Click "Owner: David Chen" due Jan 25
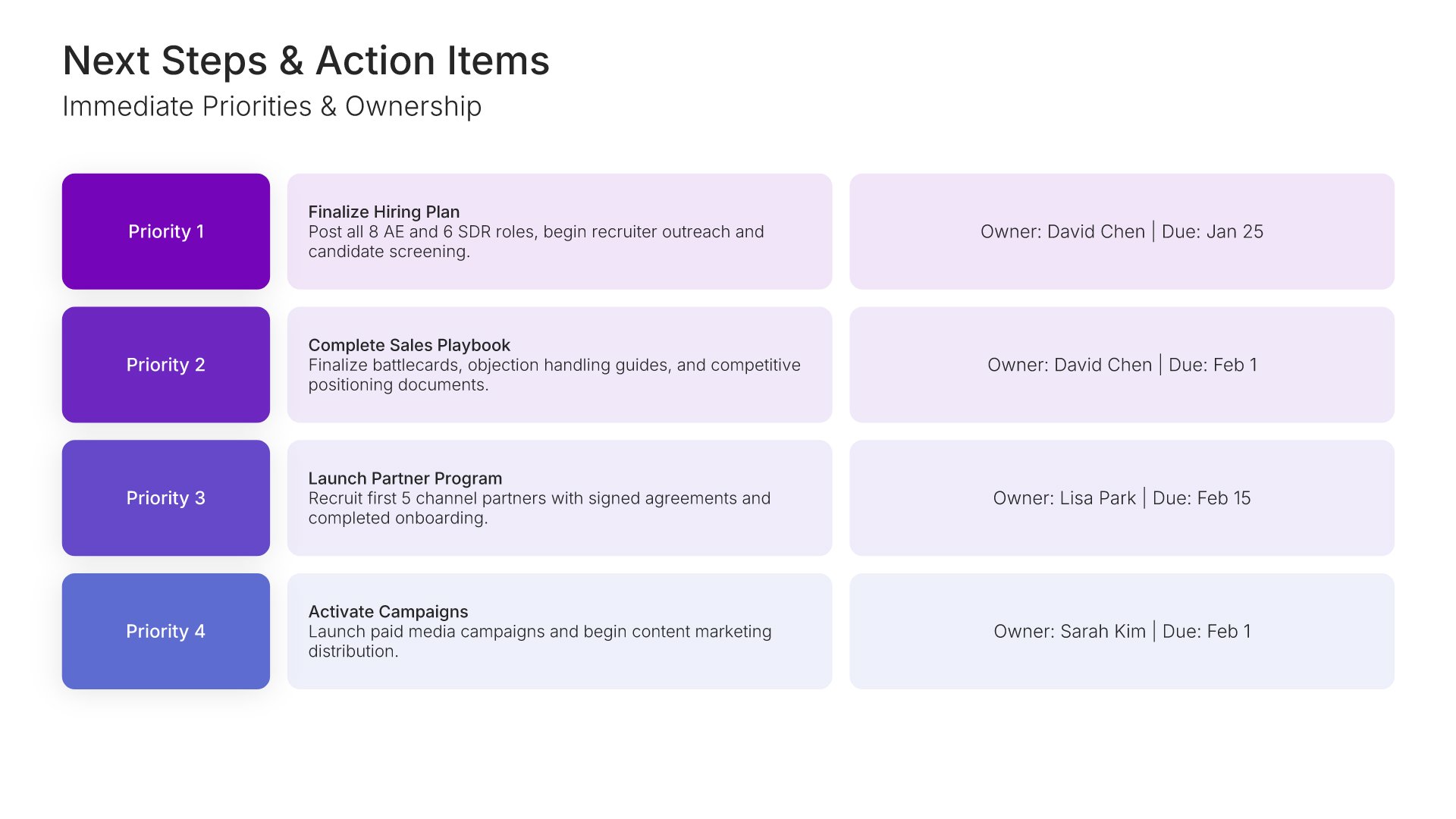This screenshot has height=819, width=1456. [x=1062, y=231]
